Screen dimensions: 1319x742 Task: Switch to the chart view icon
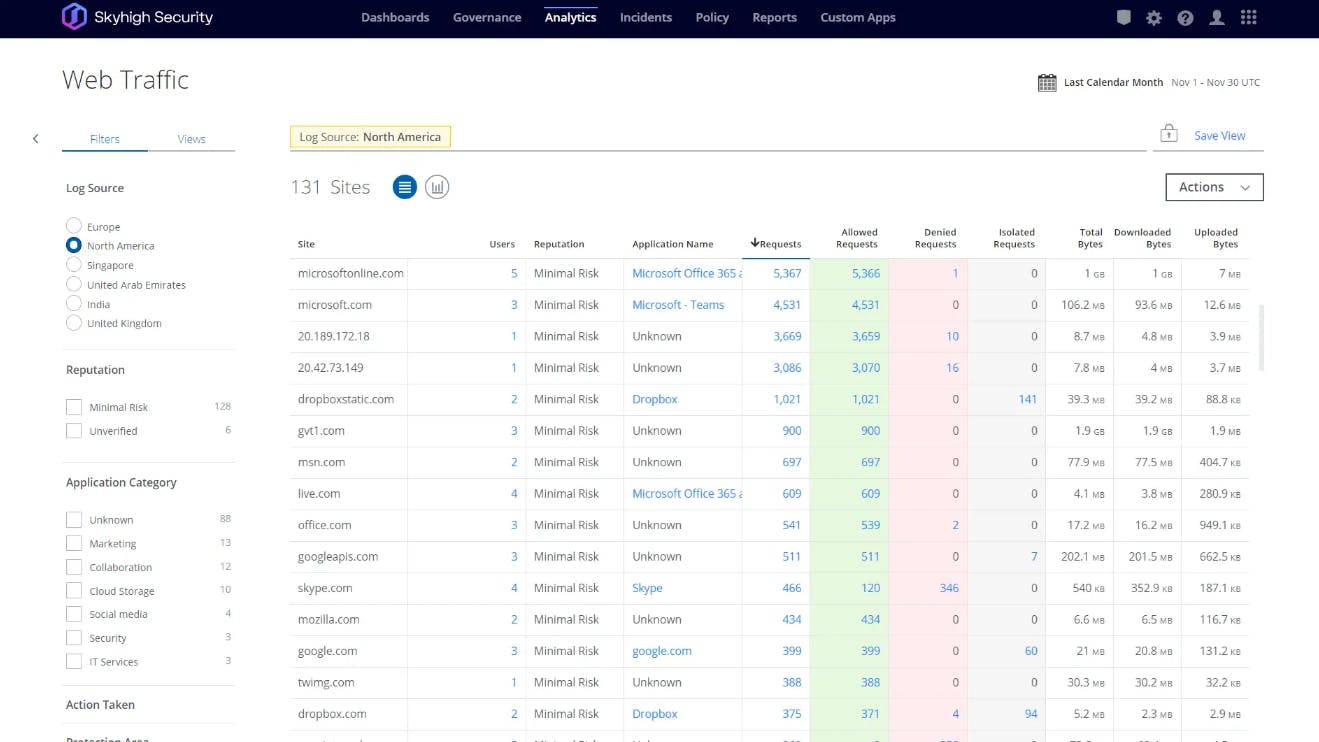pos(437,187)
